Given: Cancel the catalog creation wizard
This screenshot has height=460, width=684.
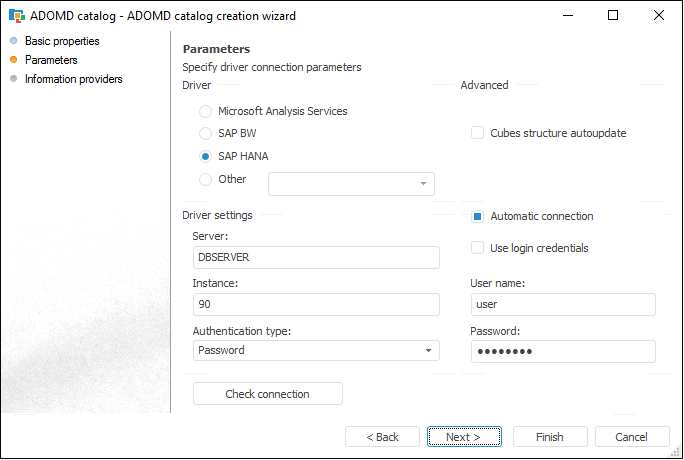Looking at the screenshot, I should point(632,437).
